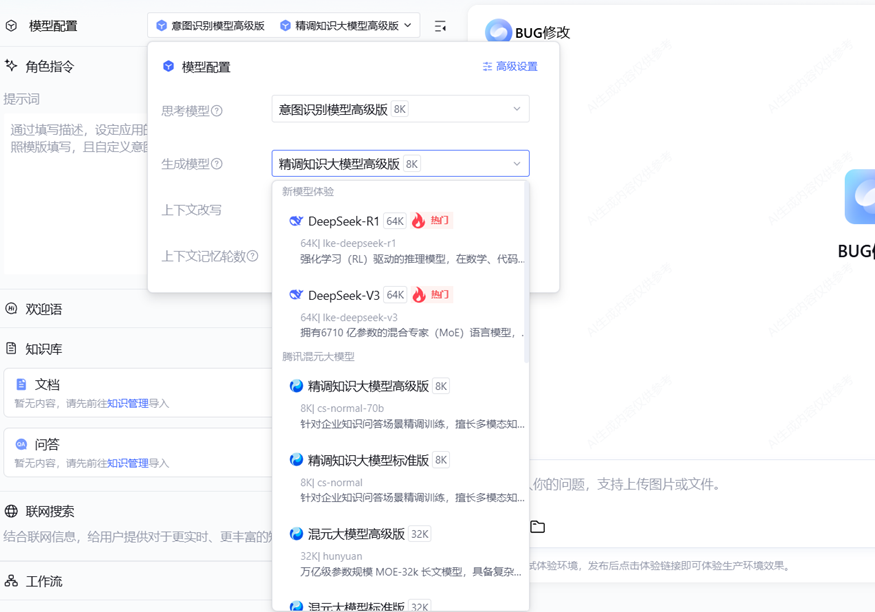Click the 文档 file icon
875x612 pixels.
click(x=21, y=384)
